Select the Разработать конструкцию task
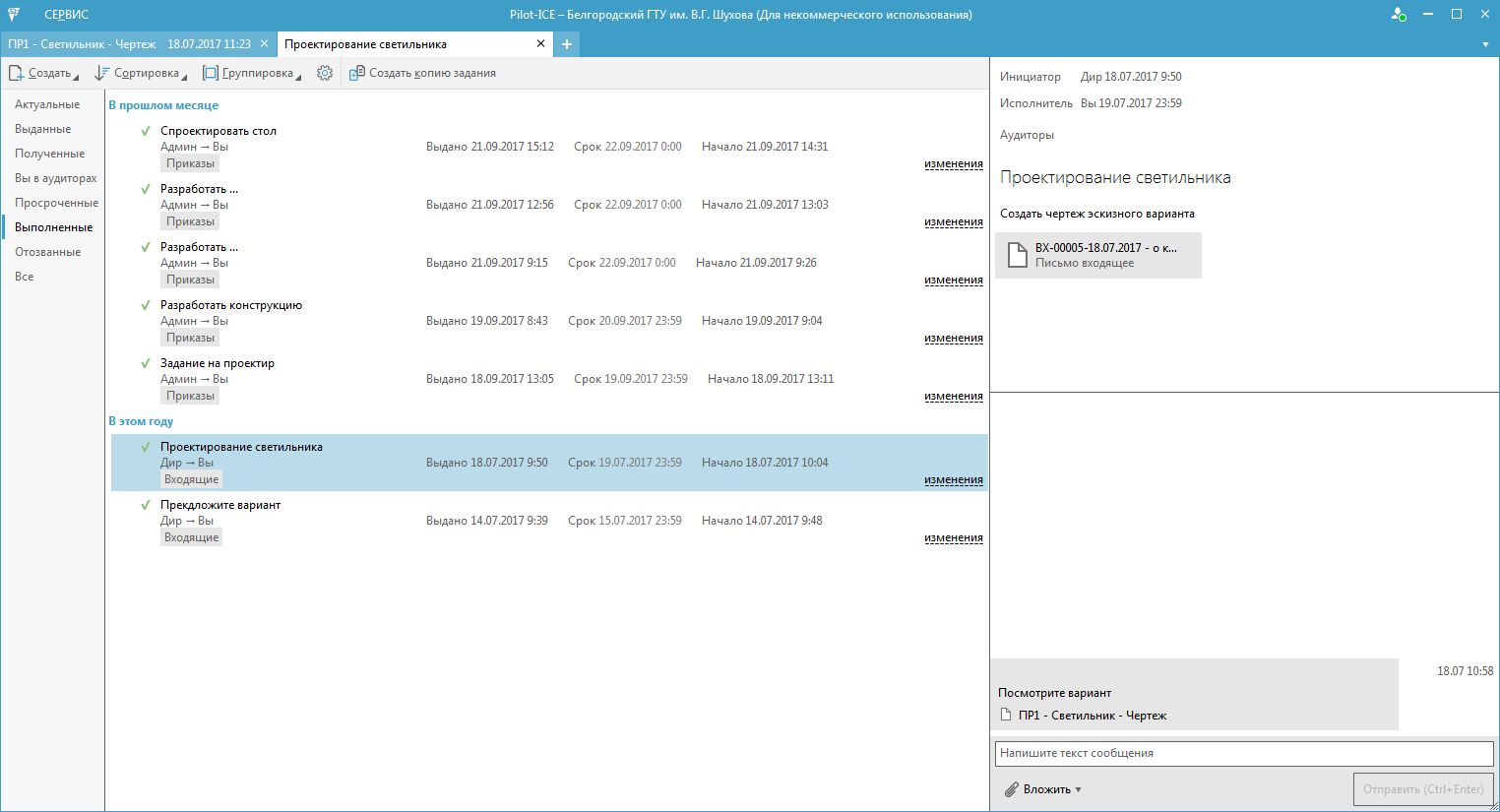Viewport: 1500px width, 812px height. click(x=549, y=321)
